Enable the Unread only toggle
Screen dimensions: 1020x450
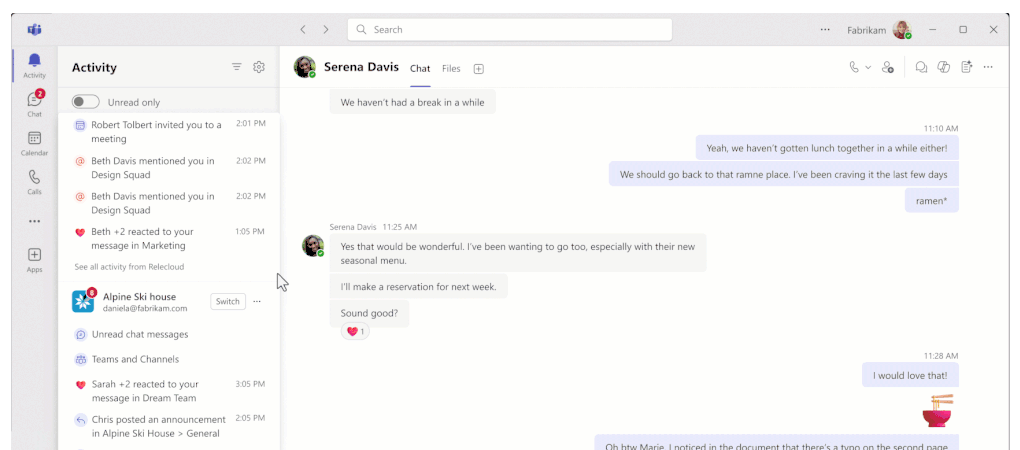pyautogui.click(x=86, y=102)
